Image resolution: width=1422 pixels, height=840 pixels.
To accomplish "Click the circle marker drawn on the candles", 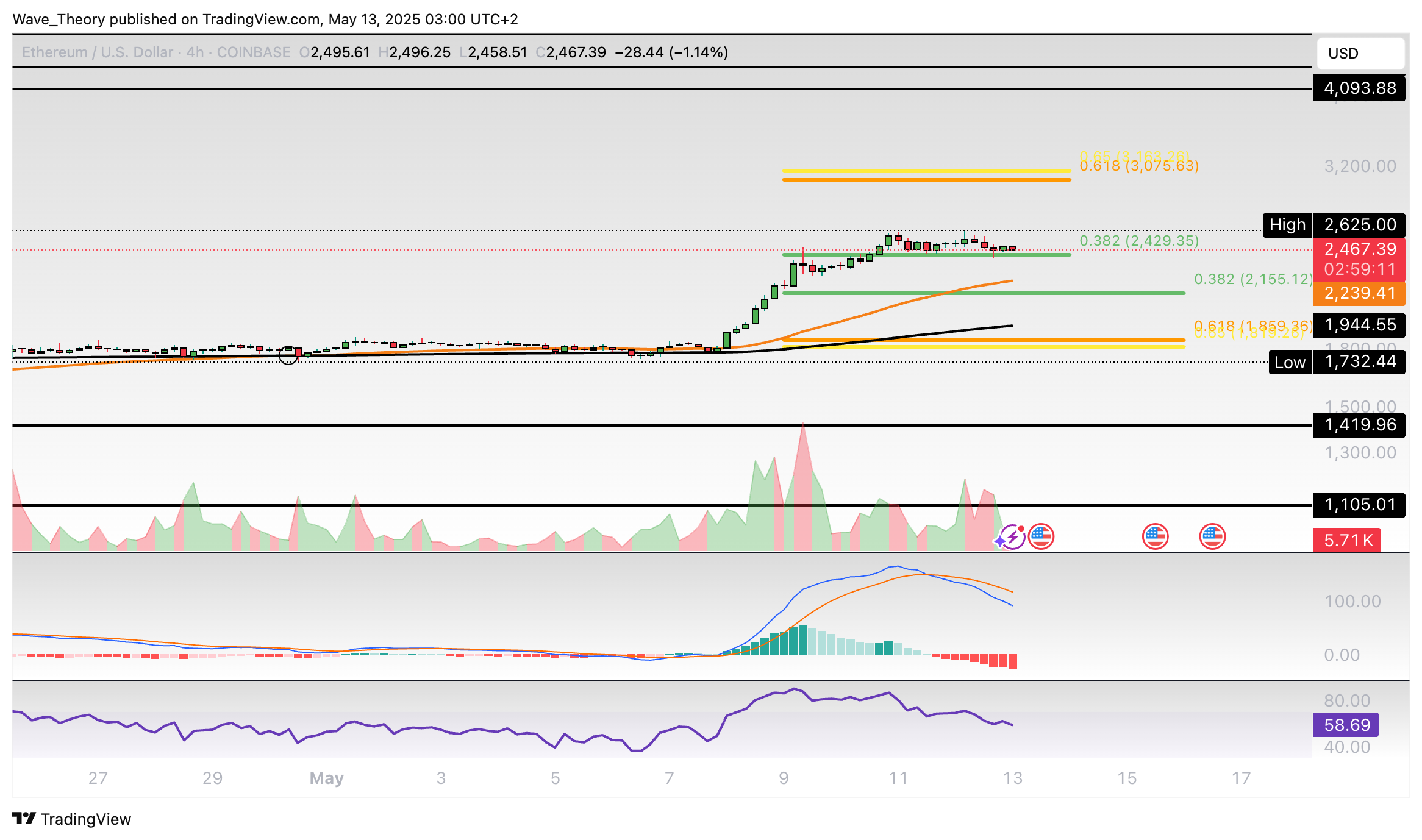I will pyautogui.click(x=288, y=355).
